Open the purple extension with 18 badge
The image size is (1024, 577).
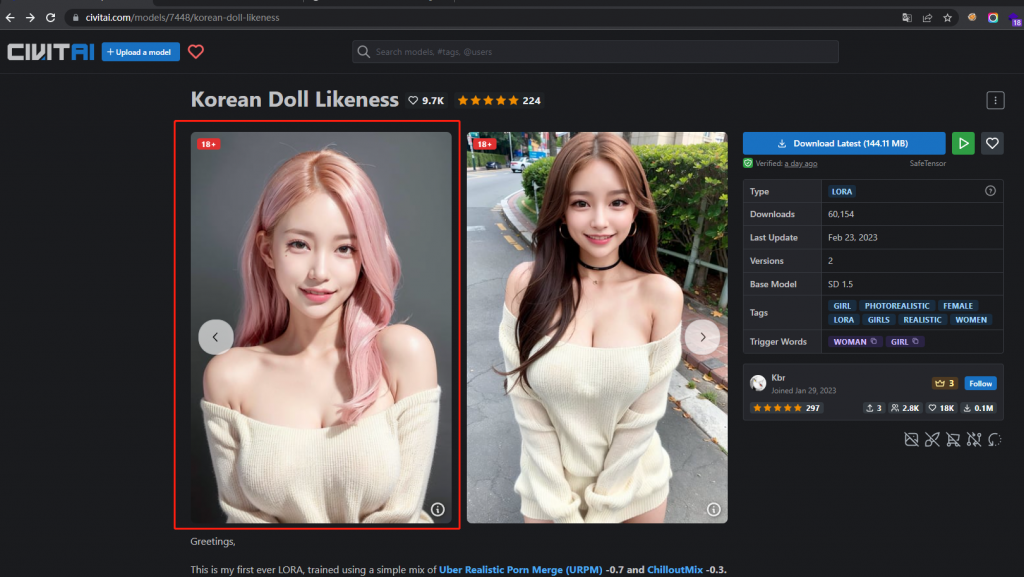click(x=1014, y=20)
